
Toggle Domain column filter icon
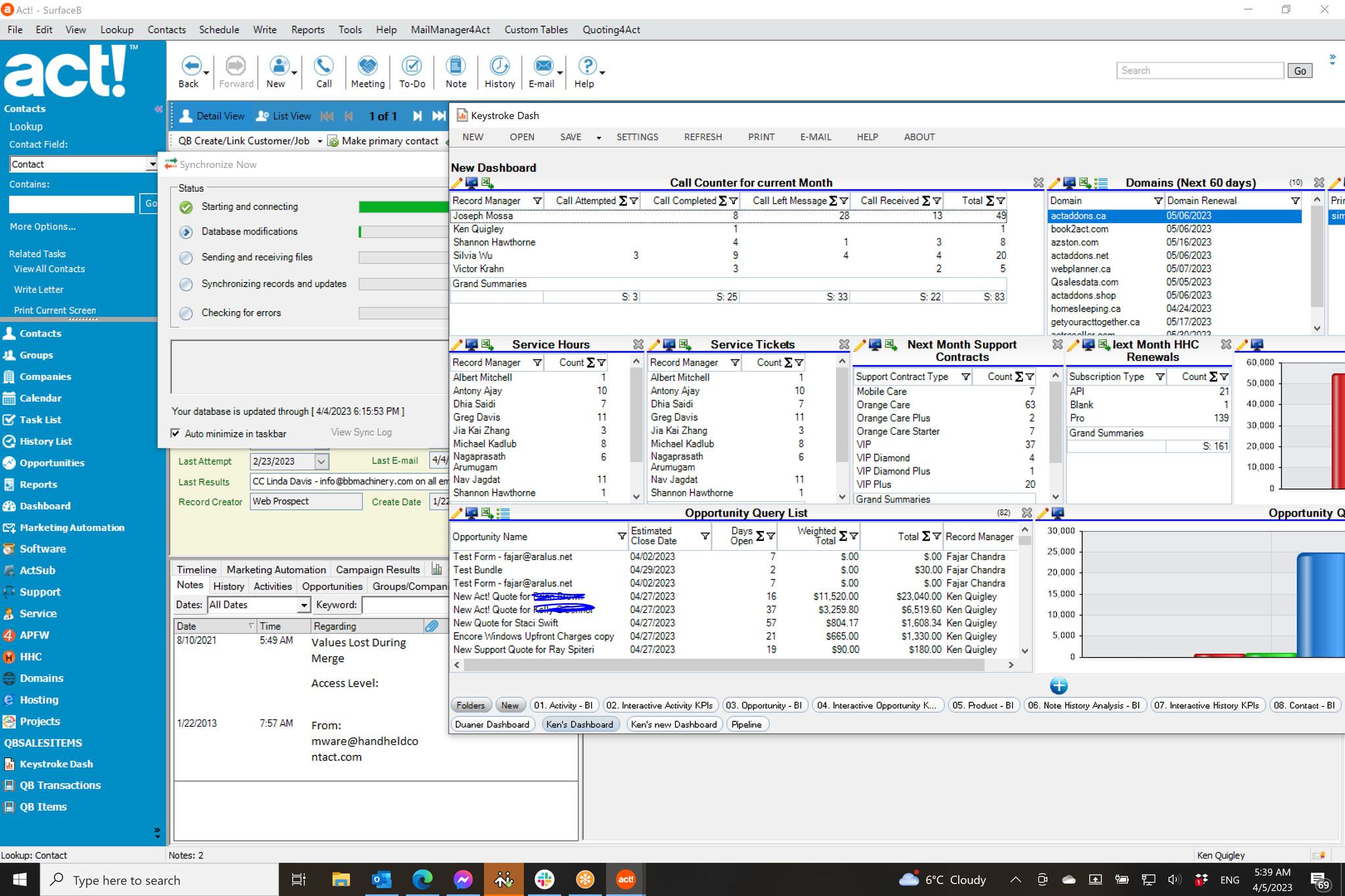[1158, 201]
